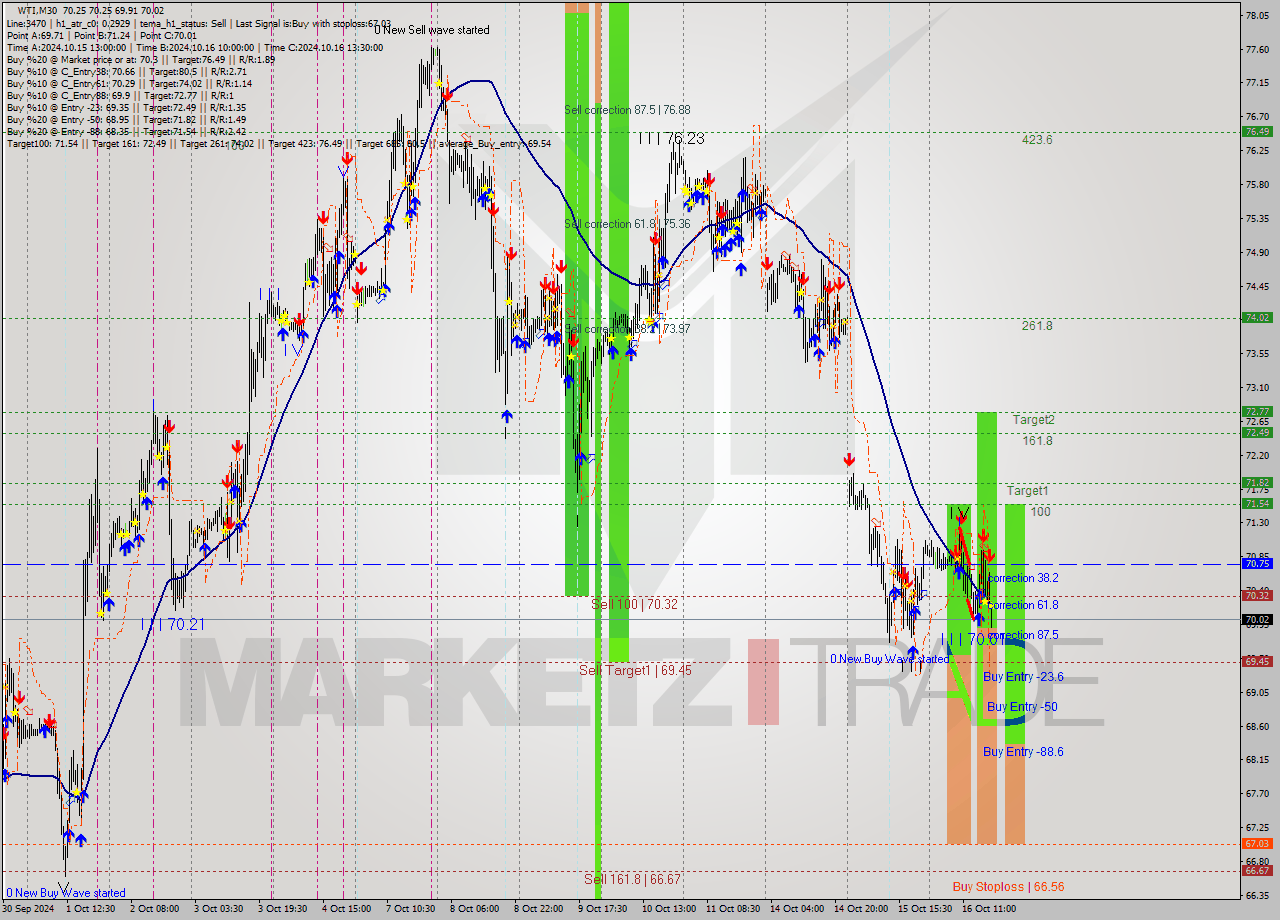Select the '11 Oct 08:30' time label
Viewport: 1280px width, 920px height.
[x=734, y=909]
